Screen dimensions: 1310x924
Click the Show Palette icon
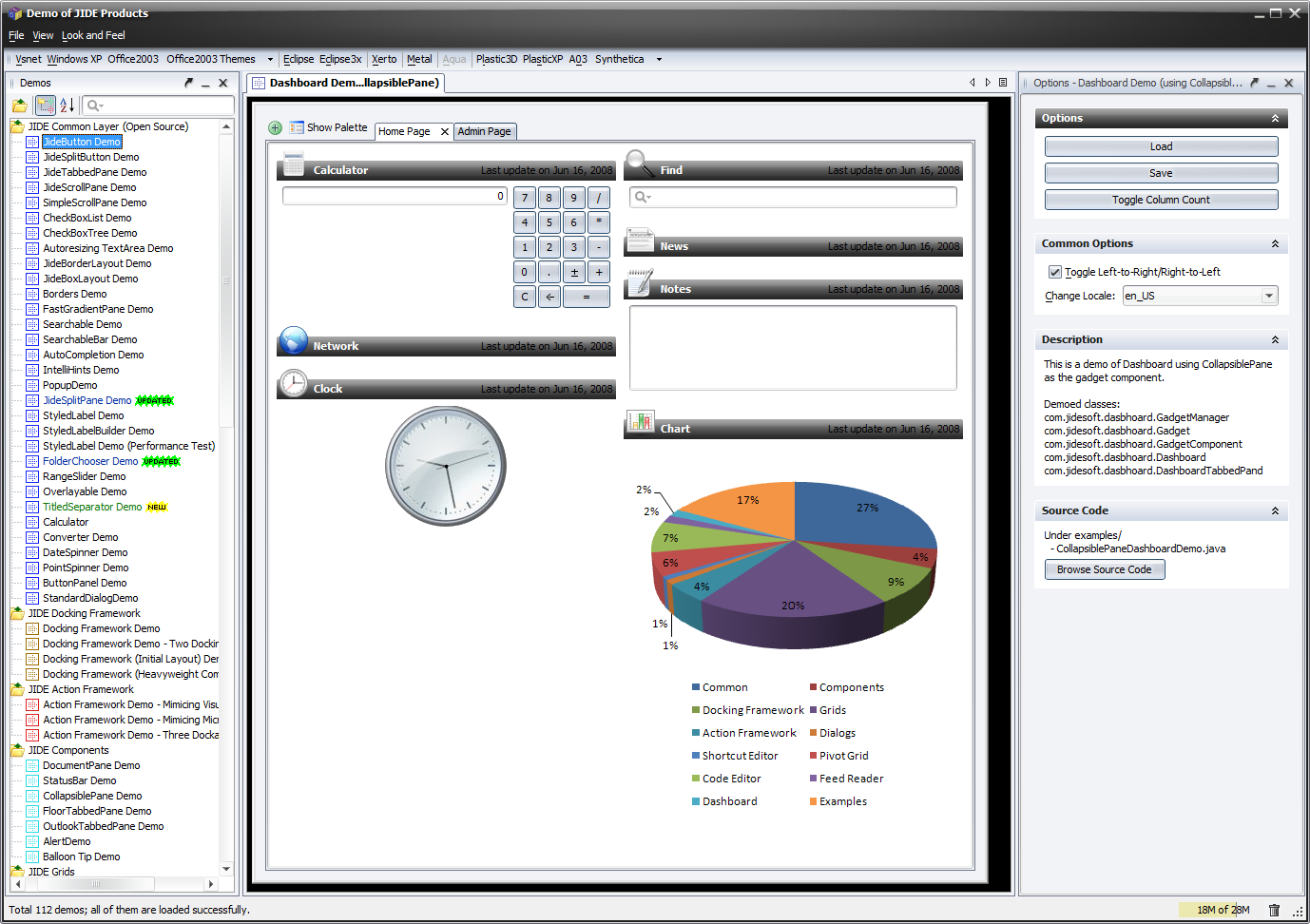click(x=297, y=127)
